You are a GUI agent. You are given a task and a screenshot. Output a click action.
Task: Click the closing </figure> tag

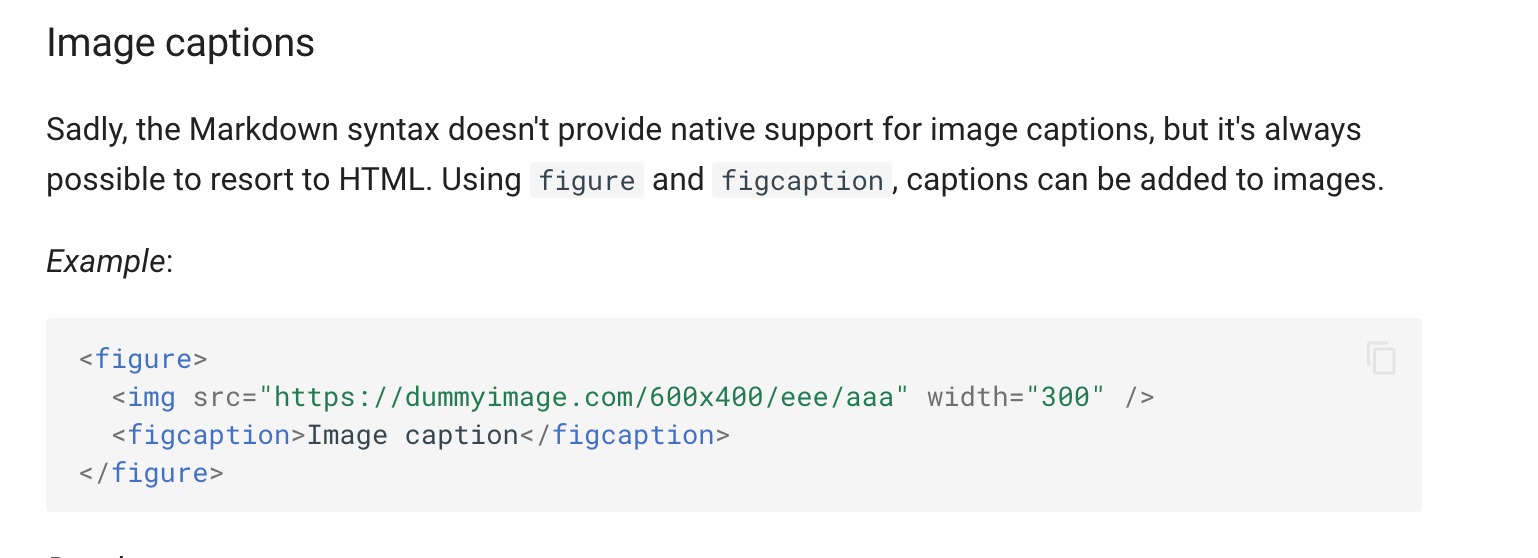[x=151, y=473]
